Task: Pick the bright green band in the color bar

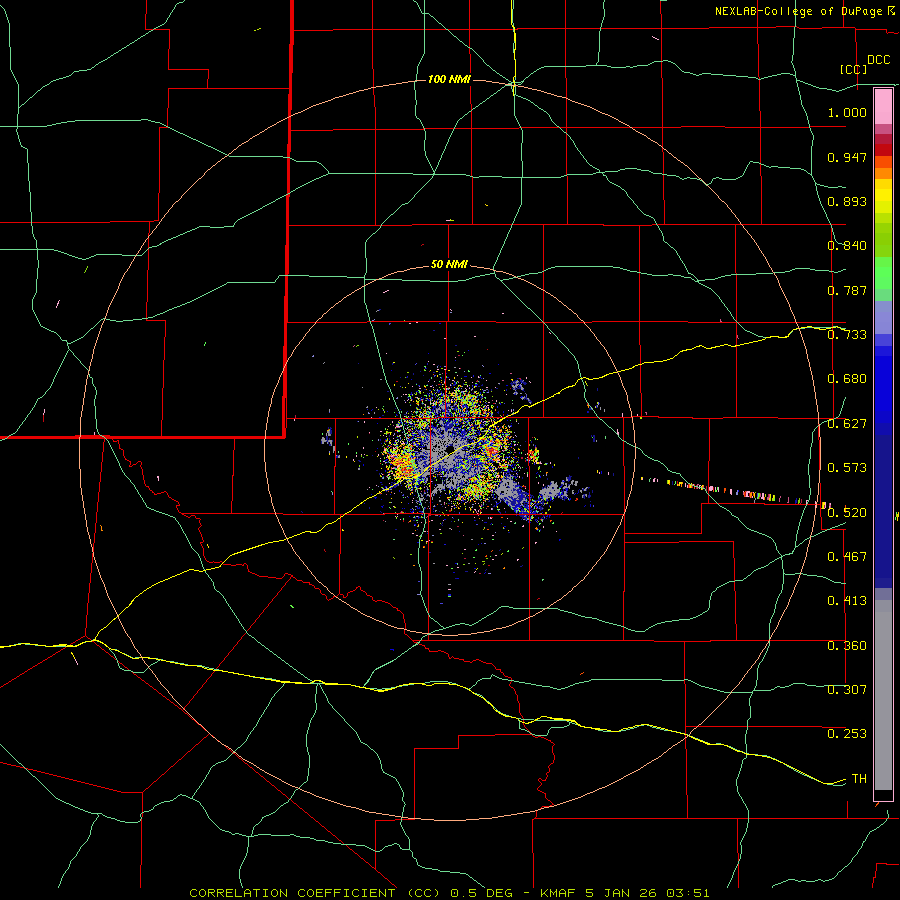Action: 883,273
